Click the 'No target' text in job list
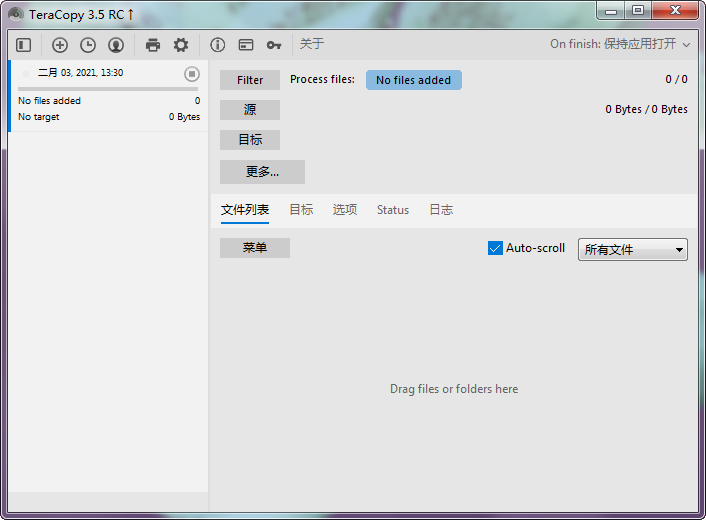This screenshot has height=520, width=706. pos(39,117)
